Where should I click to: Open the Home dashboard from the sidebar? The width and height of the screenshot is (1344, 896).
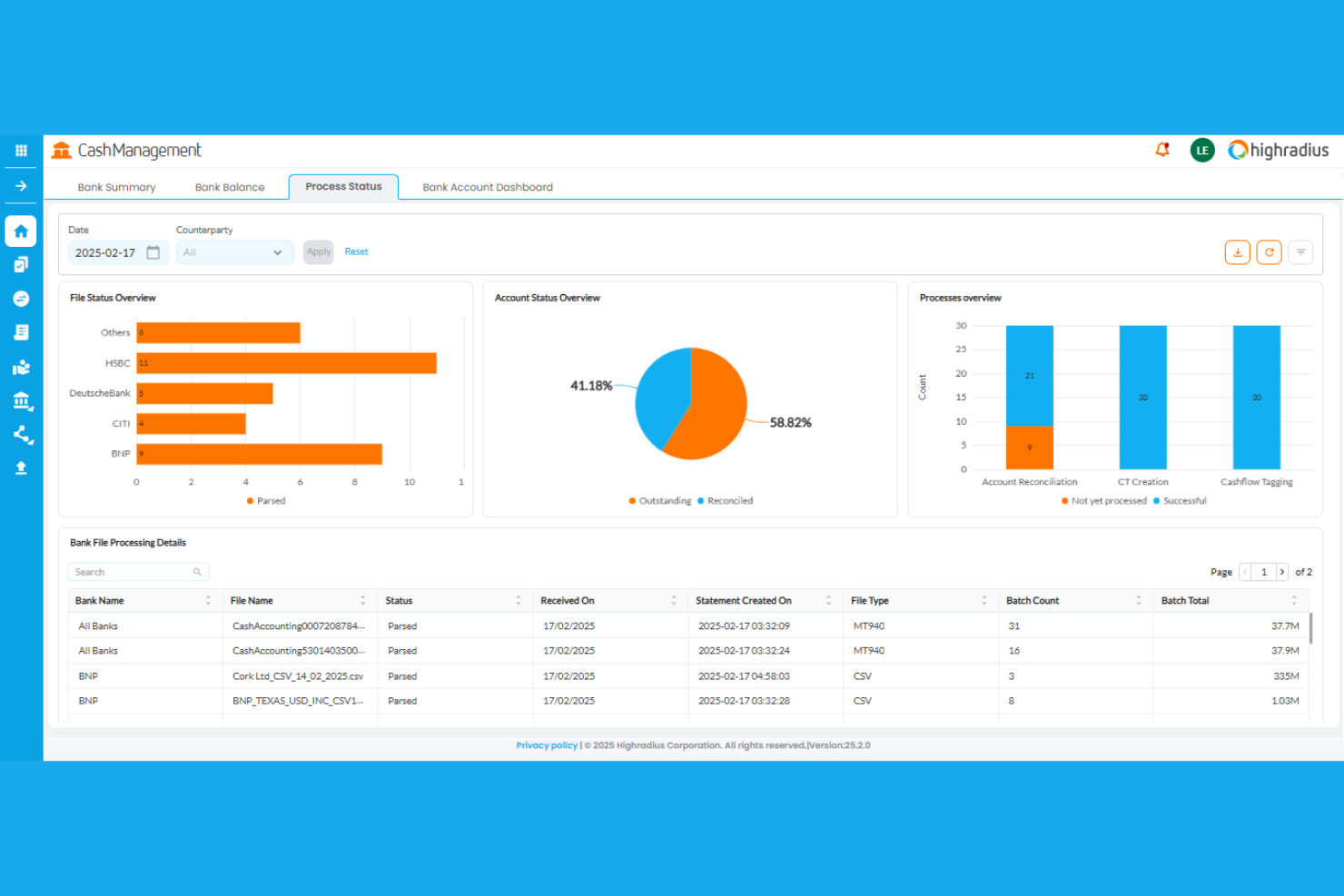pos(20,231)
